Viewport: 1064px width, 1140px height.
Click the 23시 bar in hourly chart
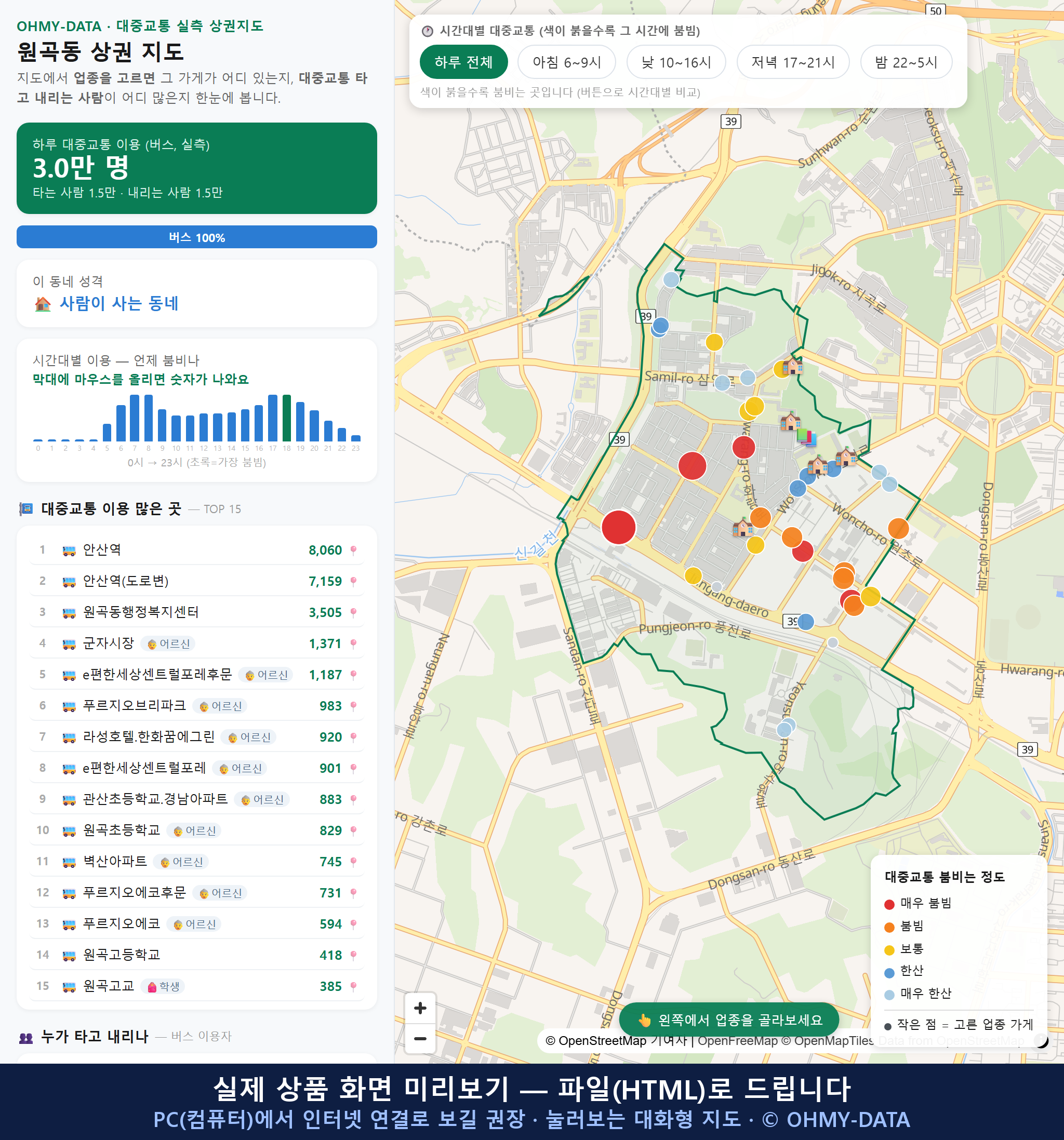click(356, 438)
